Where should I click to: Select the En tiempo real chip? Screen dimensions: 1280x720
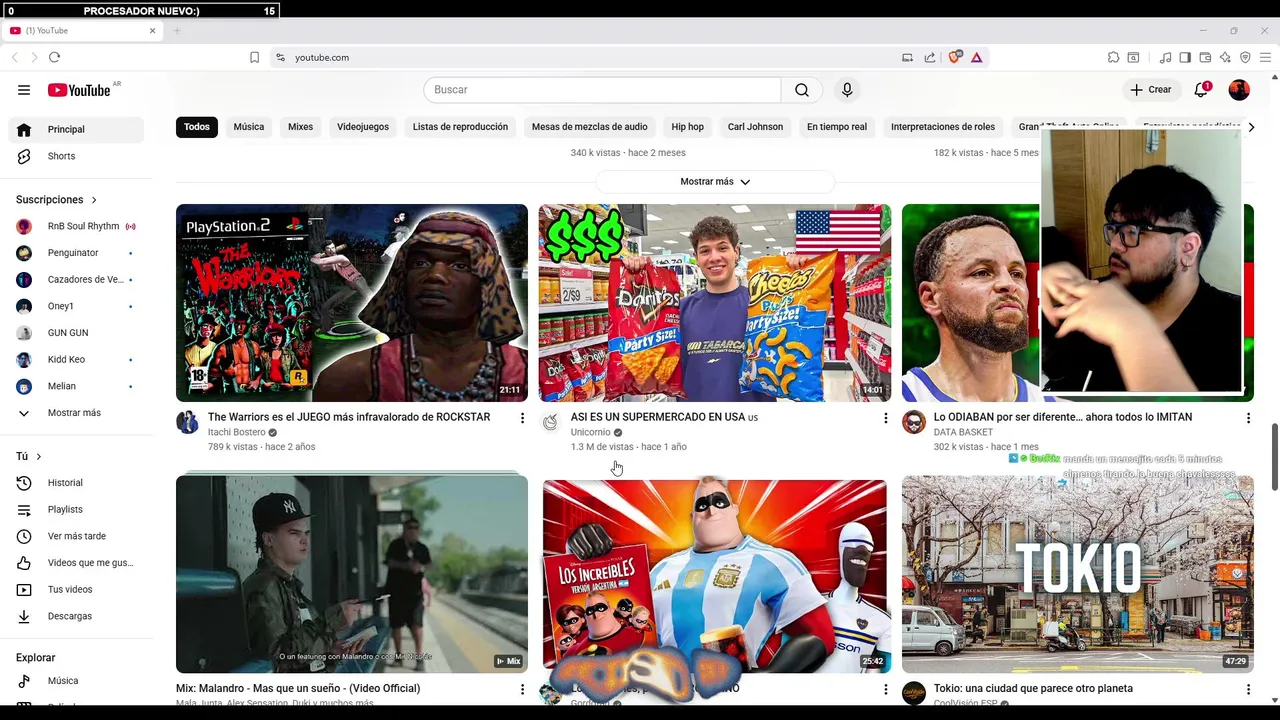(837, 127)
